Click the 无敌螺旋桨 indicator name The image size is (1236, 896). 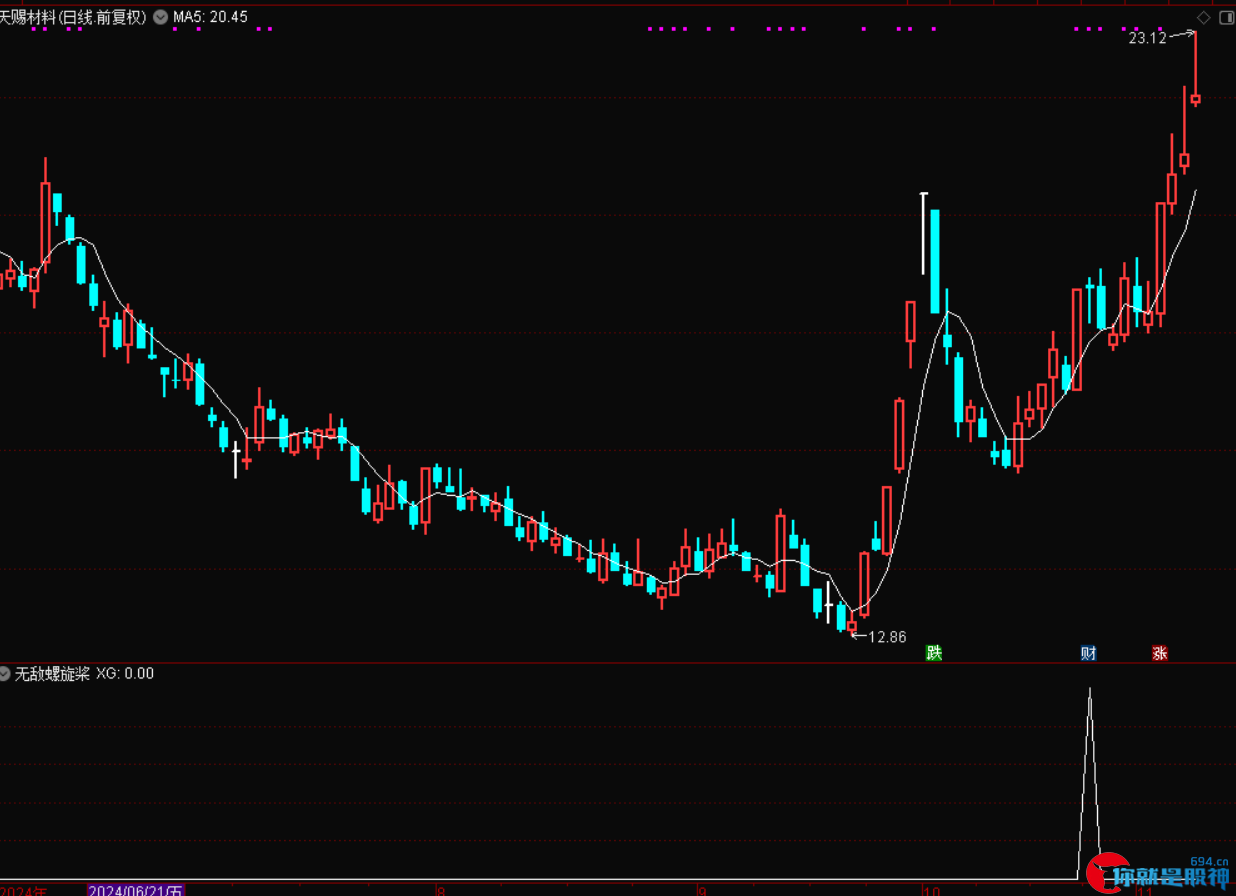point(53,674)
